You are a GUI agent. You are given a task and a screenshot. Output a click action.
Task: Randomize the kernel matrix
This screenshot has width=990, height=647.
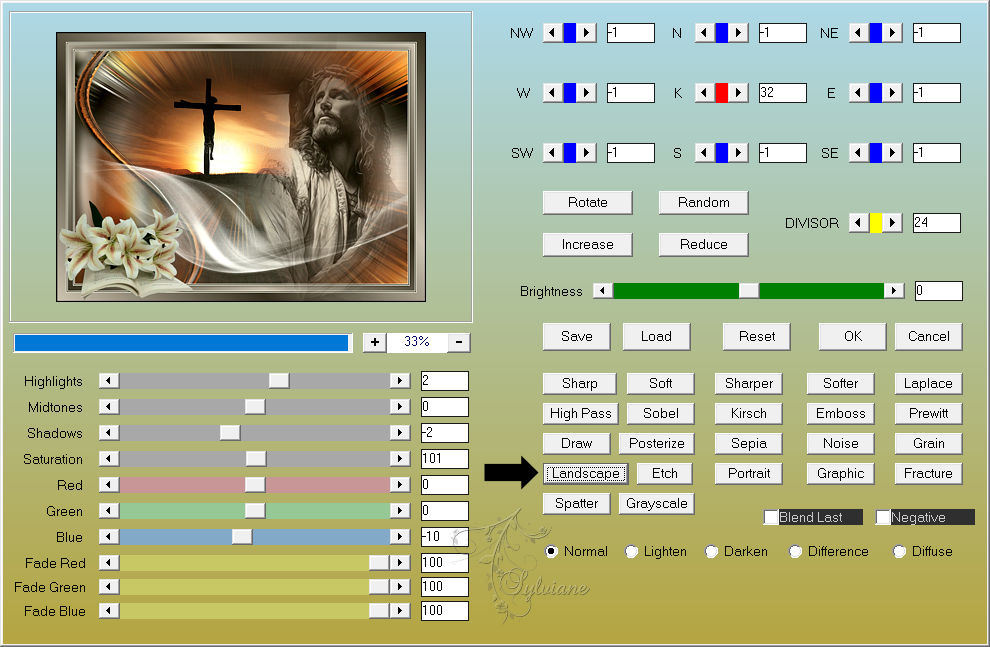click(x=703, y=203)
